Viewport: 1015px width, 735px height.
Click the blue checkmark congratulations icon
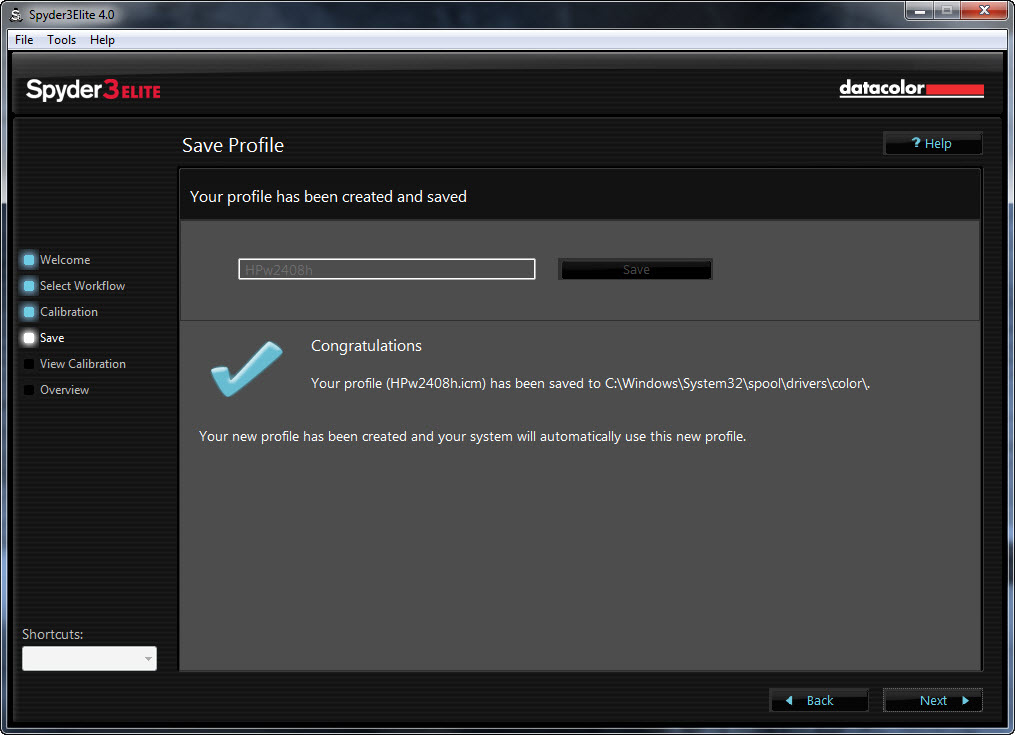pyautogui.click(x=245, y=368)
